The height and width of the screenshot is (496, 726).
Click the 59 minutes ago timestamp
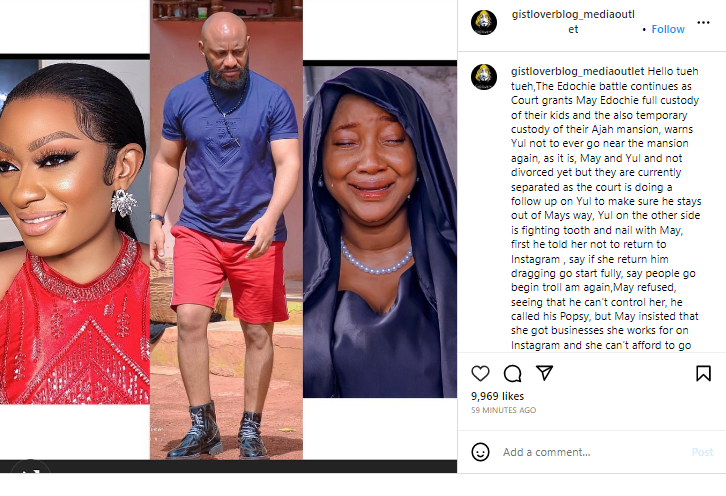tap(503, 410)
